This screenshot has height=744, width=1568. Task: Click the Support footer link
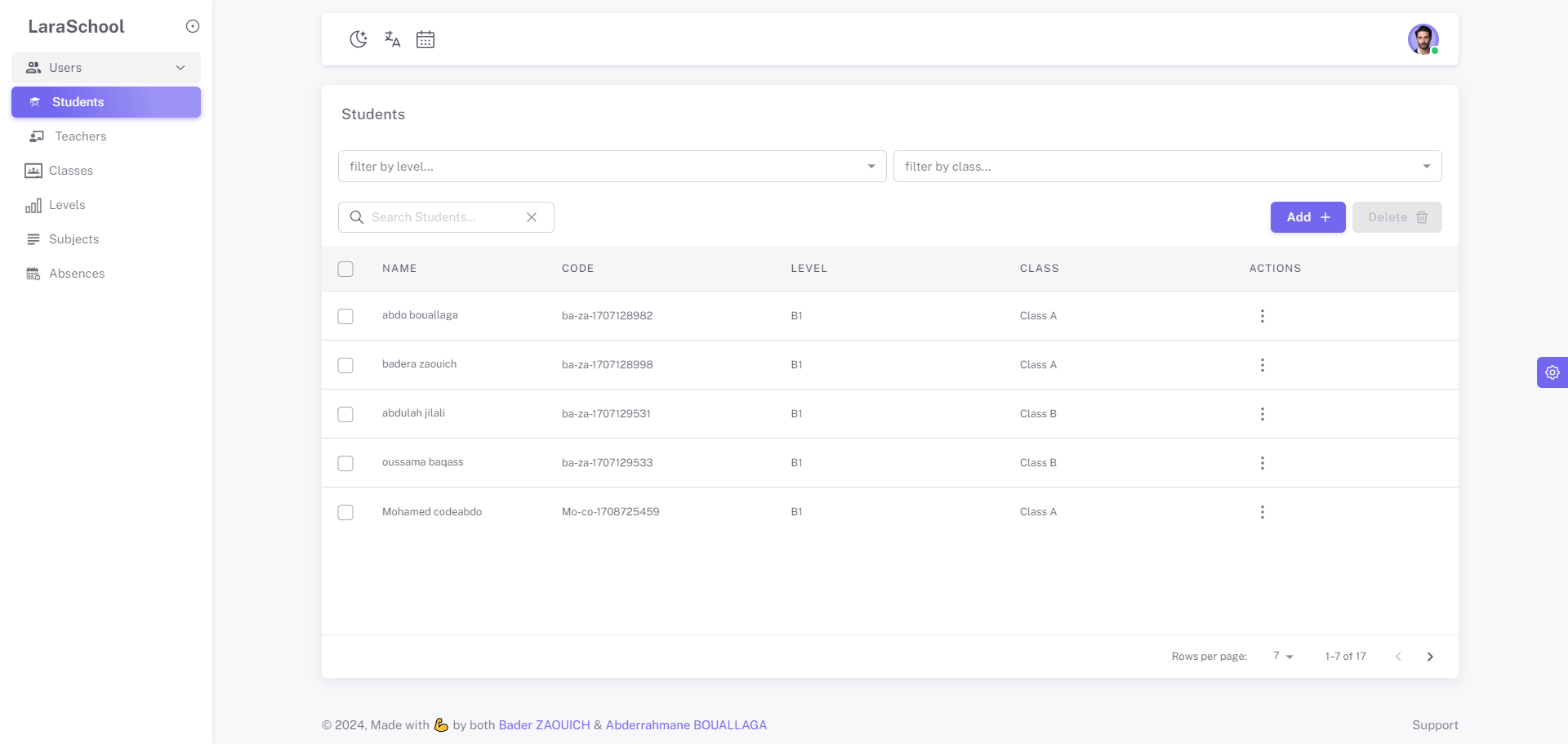coord(1435,725)
